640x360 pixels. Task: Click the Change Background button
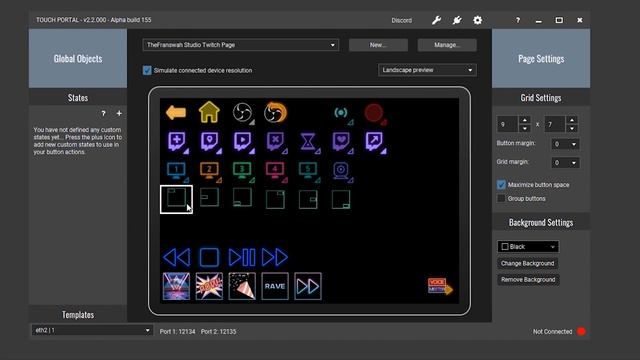pyautogui.click(x=528, y=263)
